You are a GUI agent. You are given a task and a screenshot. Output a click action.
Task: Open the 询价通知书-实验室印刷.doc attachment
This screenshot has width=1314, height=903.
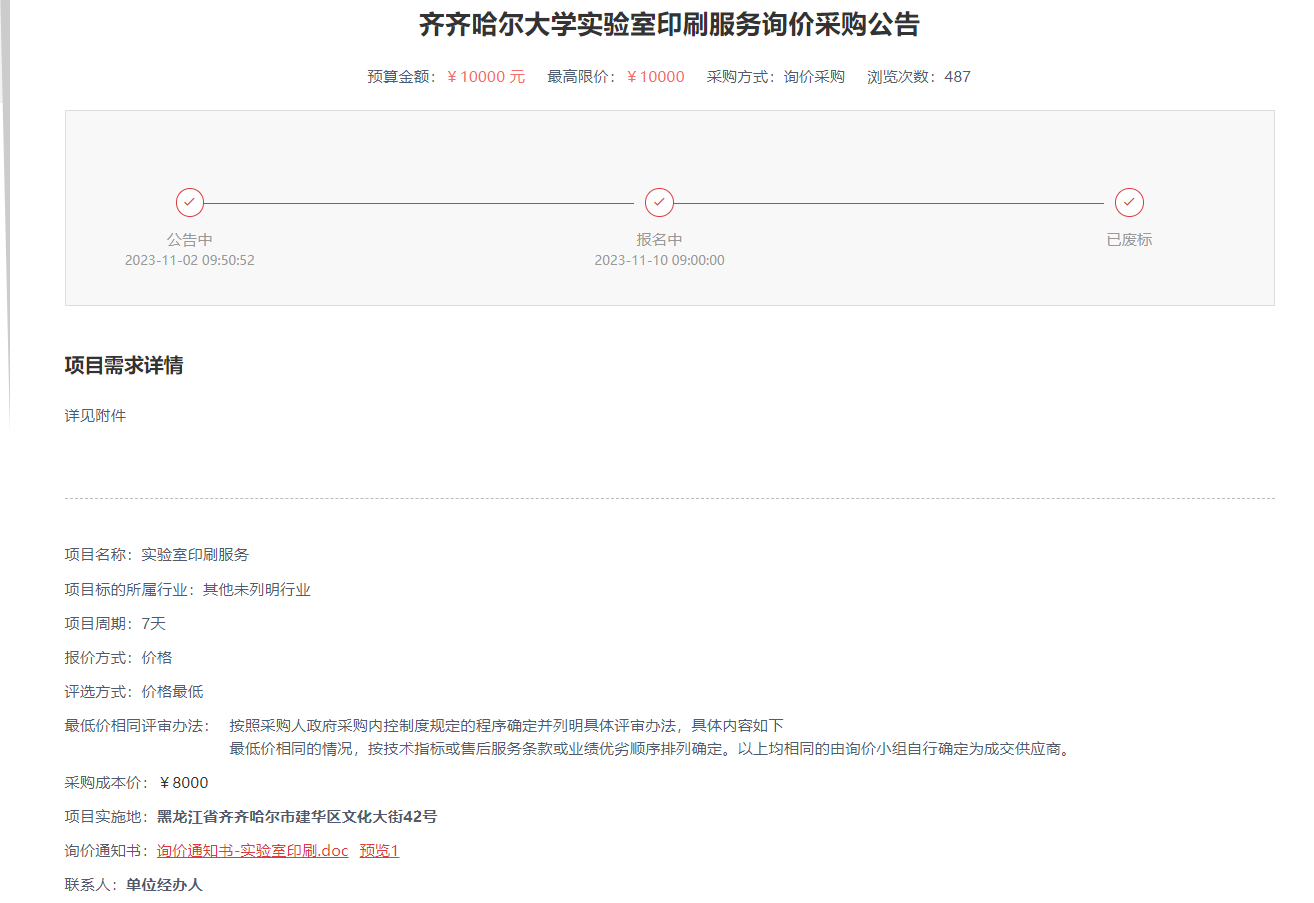pos(252,851)
